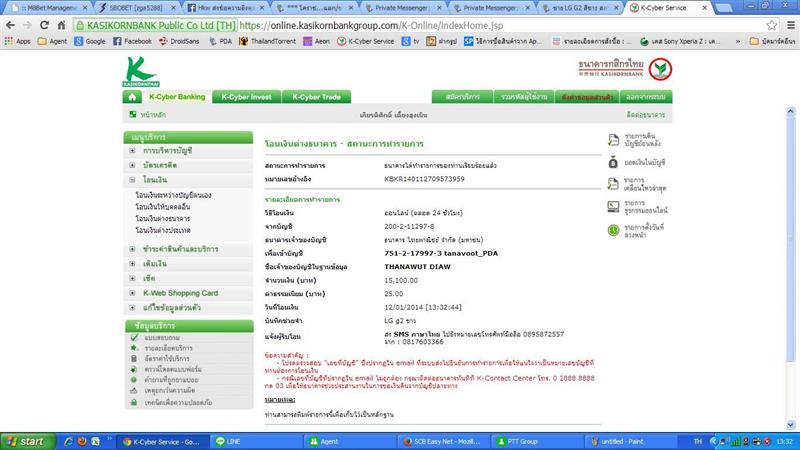The height and width of the screenshot is (450, 800).
Task: Click the padlock security tips icon
Action: tap(134, 403)
